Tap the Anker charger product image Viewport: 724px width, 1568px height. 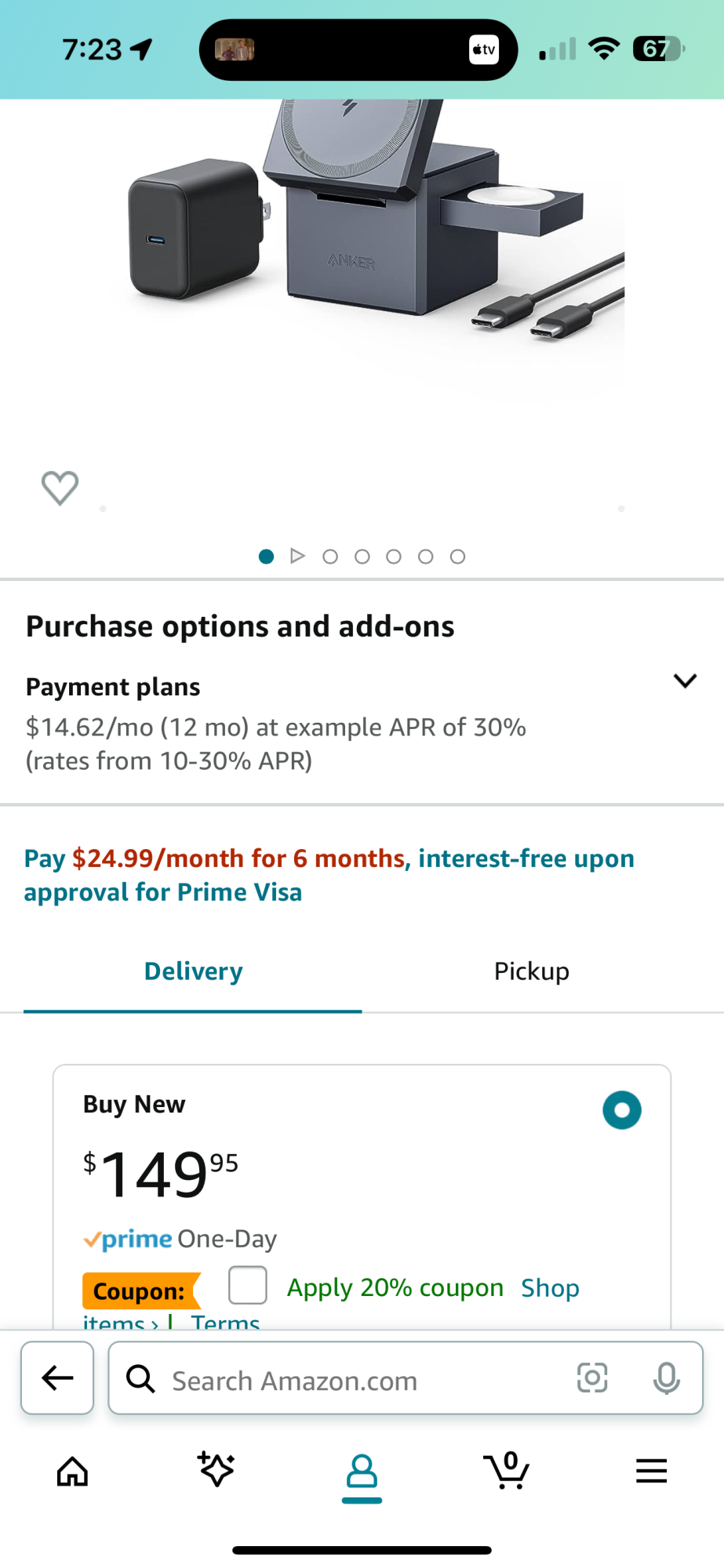[369, 235]
